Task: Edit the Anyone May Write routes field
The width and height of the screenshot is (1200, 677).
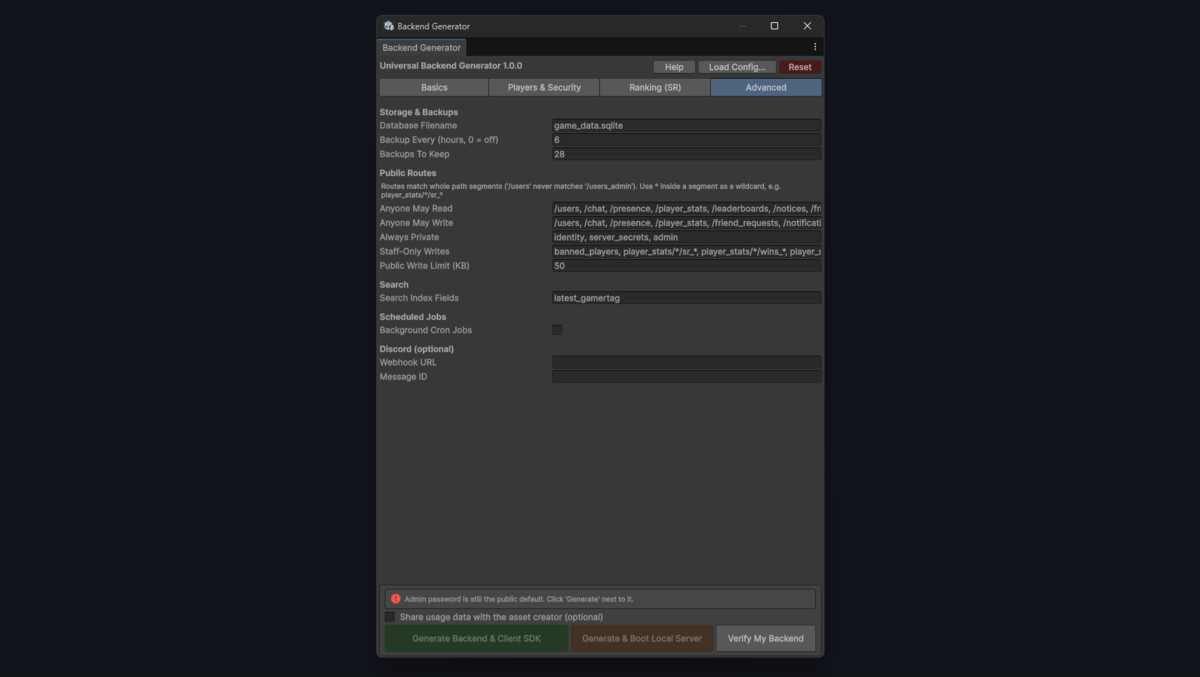Action: [687, 223]
